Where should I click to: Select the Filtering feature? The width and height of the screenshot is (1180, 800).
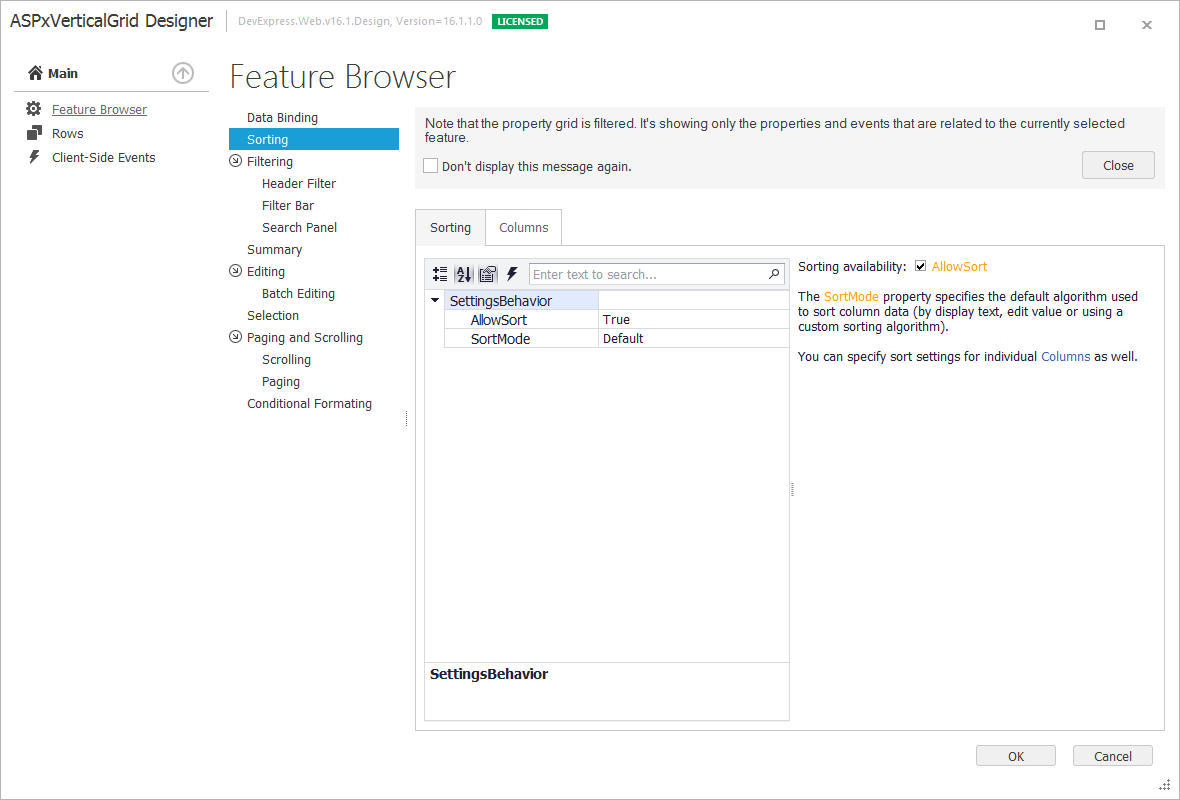tap(270, 161)
